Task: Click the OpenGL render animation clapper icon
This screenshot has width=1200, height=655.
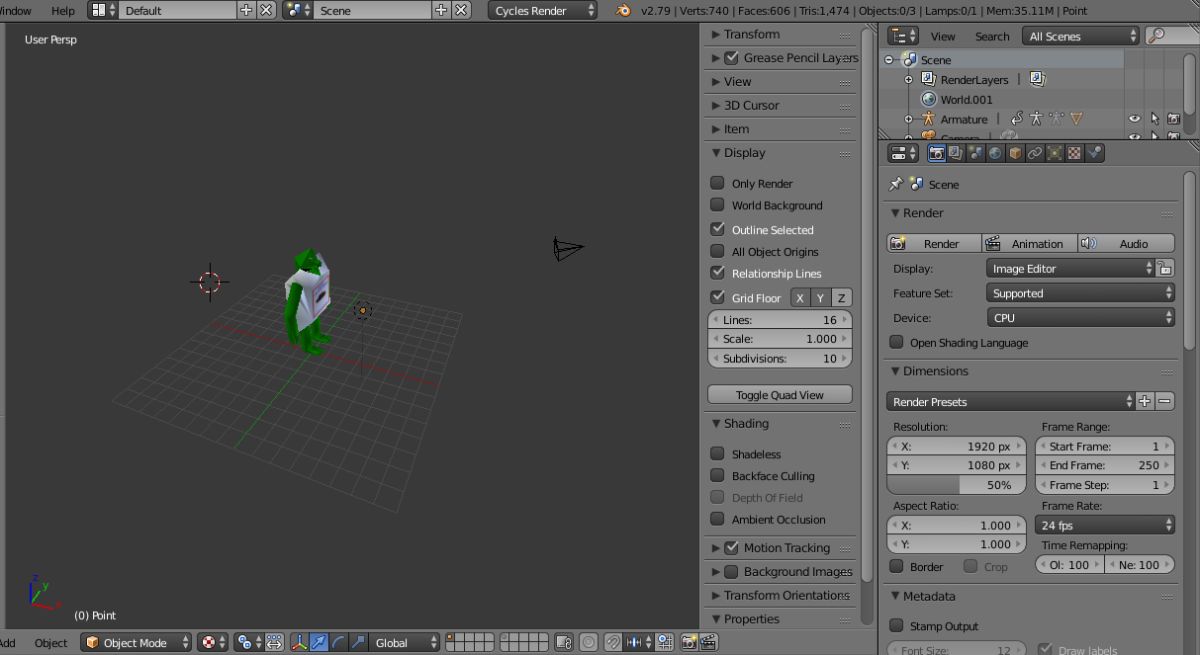Action: point(708,642)
